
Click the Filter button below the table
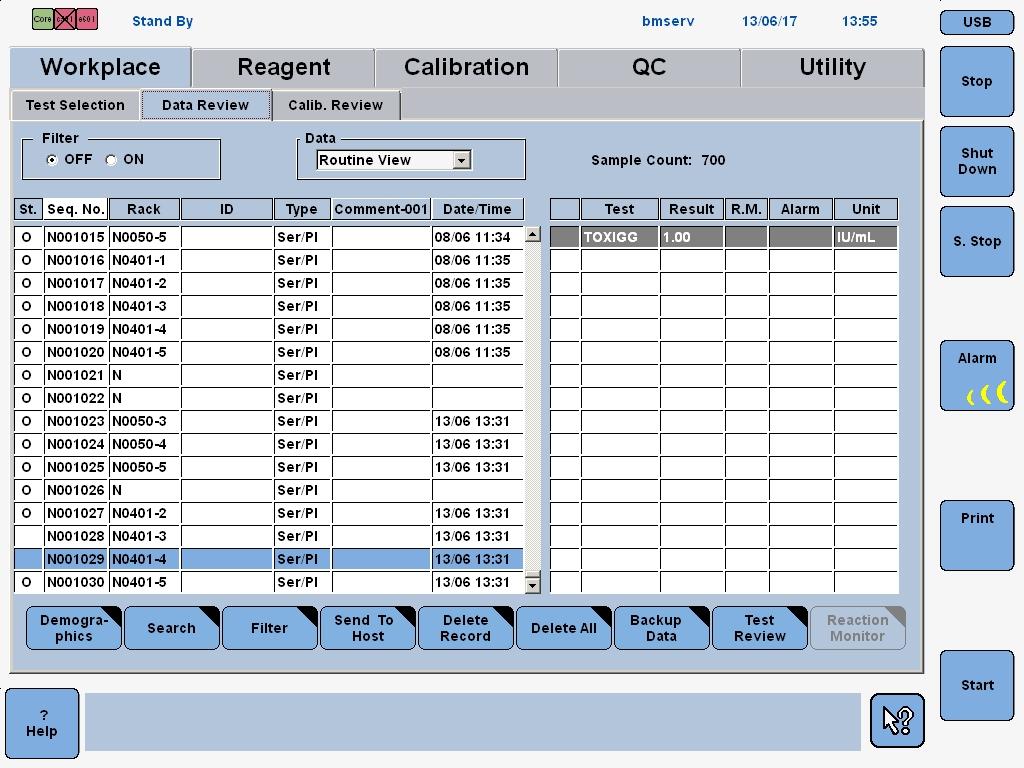[270, 628]
